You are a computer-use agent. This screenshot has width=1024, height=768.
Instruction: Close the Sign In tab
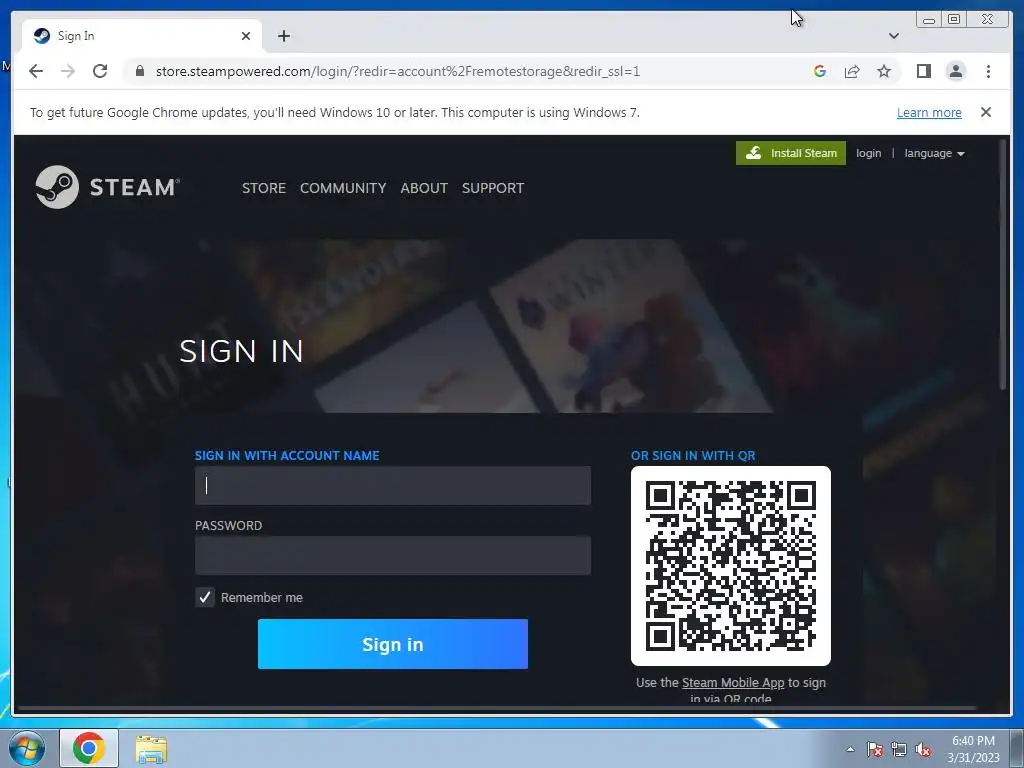[246, 36]
